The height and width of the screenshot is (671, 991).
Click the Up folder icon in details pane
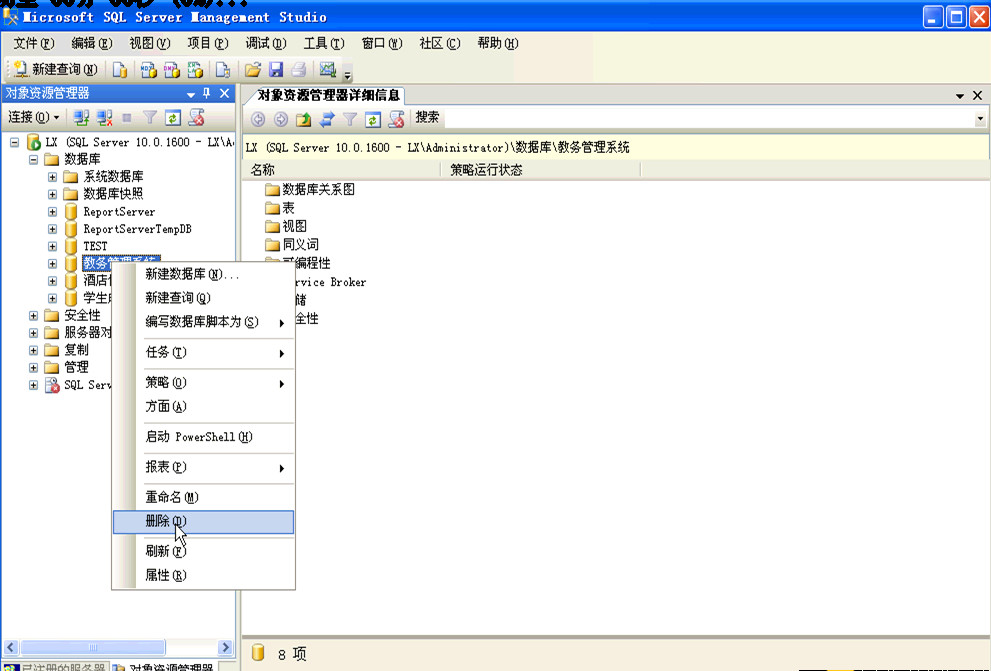coord(303,119)
